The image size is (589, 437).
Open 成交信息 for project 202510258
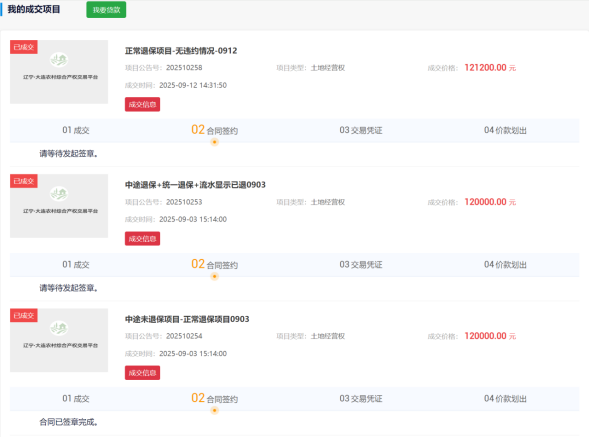(x=142, y=104)
